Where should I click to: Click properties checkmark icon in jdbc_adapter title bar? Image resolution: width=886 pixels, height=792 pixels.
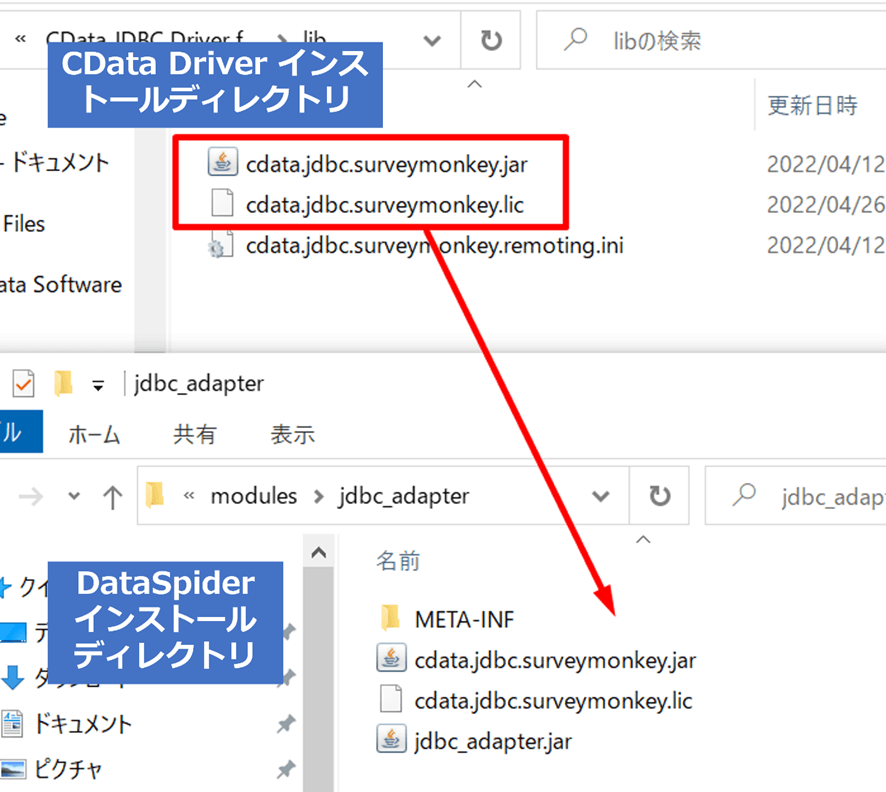(23, 384)
